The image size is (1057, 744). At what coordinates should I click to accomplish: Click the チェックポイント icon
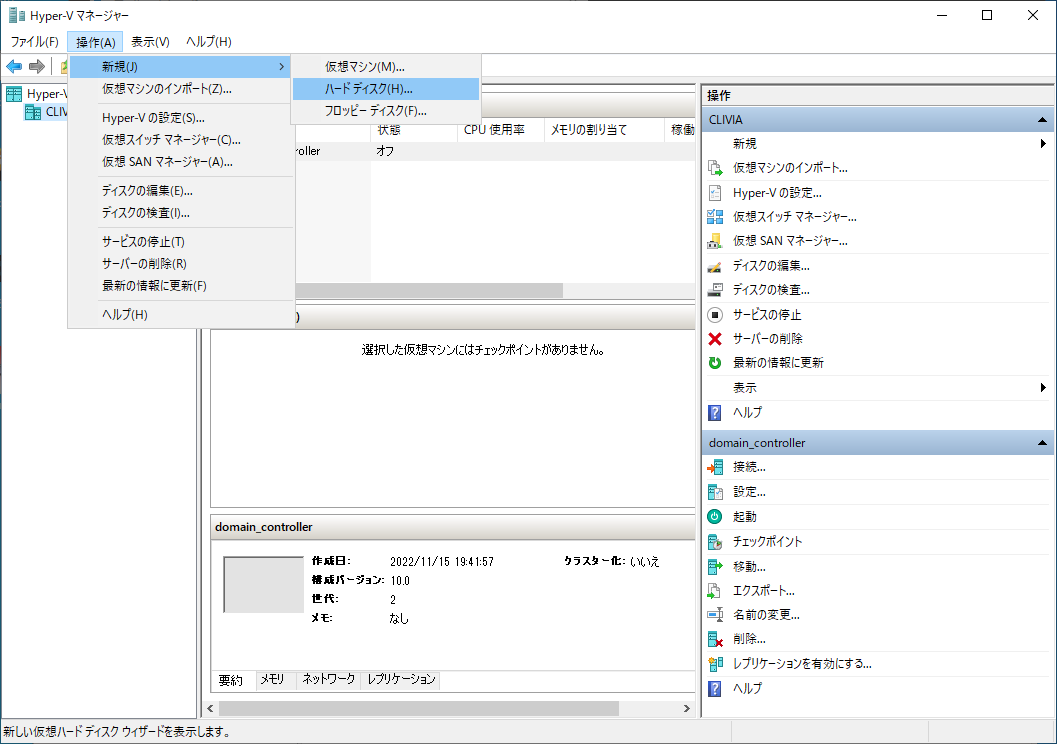pos(715,541)
